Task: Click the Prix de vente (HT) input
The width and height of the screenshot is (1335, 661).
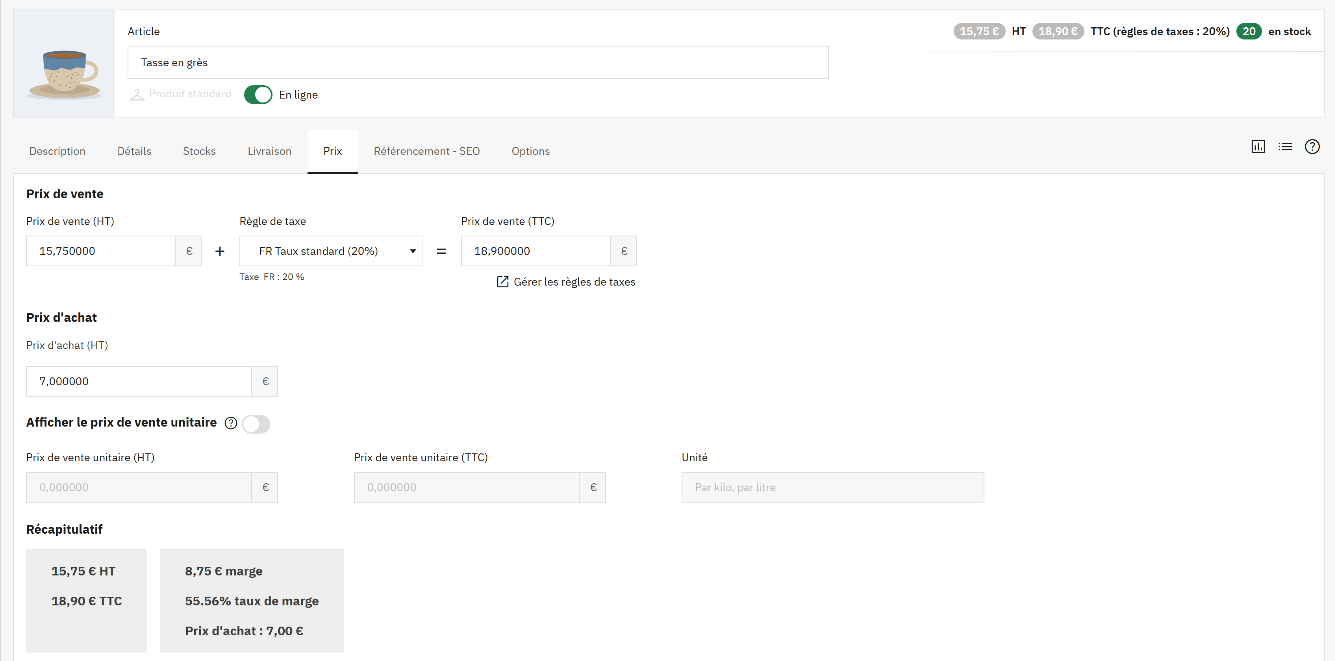Action: point(101,251)
